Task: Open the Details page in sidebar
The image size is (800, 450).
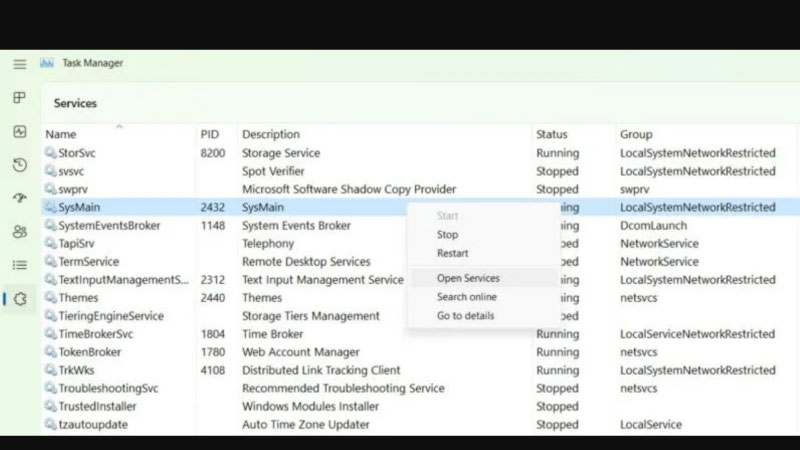Action: (x=19, y=265)
